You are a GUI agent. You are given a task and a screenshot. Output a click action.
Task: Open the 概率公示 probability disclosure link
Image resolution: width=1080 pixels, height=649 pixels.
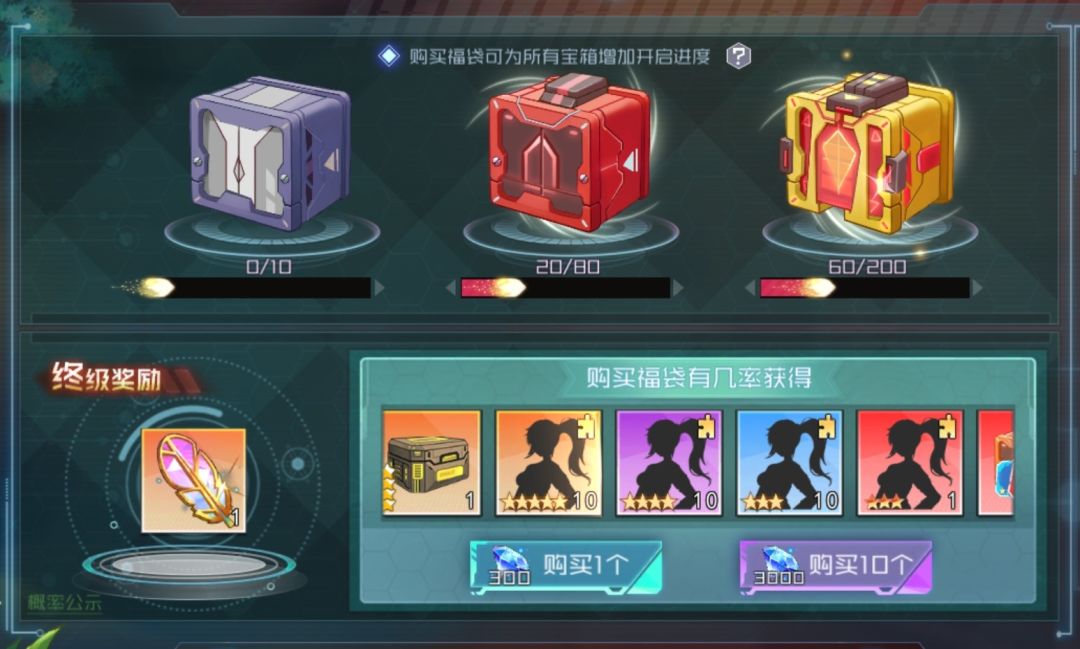pyautogui.click(x=65, y=603)
